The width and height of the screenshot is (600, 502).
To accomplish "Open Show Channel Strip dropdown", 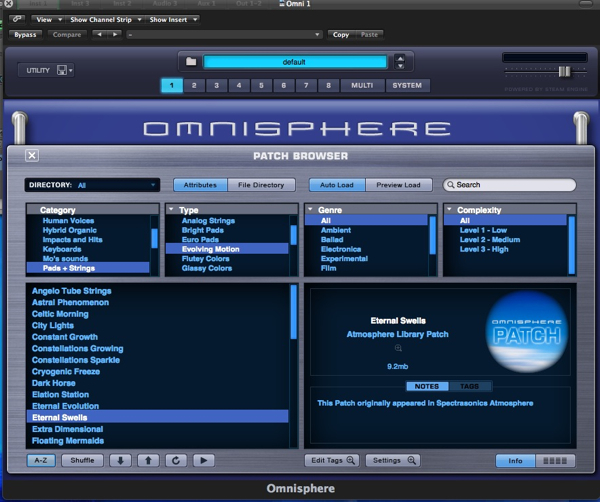I will pos(105,20).
